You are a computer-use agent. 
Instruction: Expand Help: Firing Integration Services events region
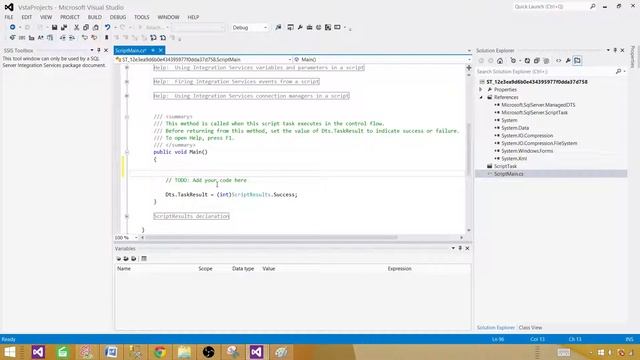[127, 82]
